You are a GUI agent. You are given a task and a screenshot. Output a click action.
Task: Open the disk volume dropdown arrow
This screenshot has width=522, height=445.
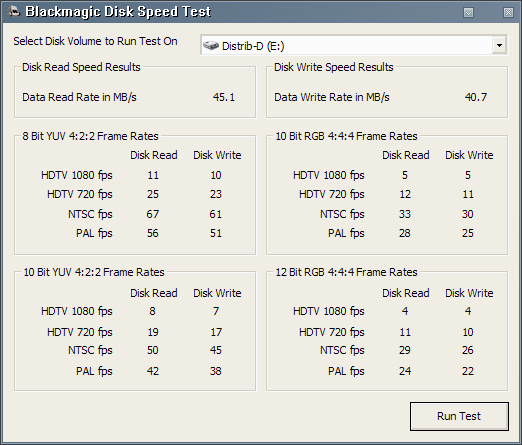click(x=499, y=45)
